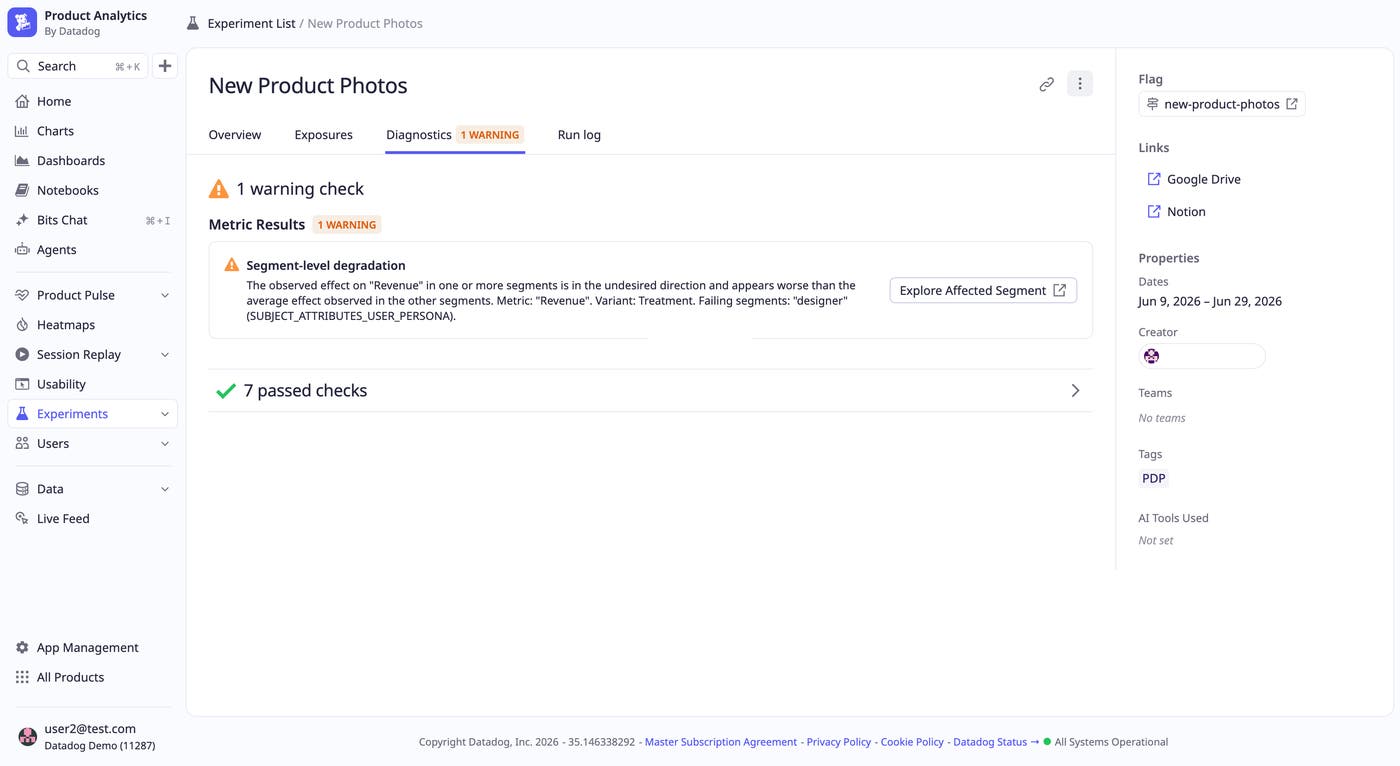Go to Dashboards in sidebar
This screenshot has height=766, width=1400.
pyautogui.click(x=92, y=160)
